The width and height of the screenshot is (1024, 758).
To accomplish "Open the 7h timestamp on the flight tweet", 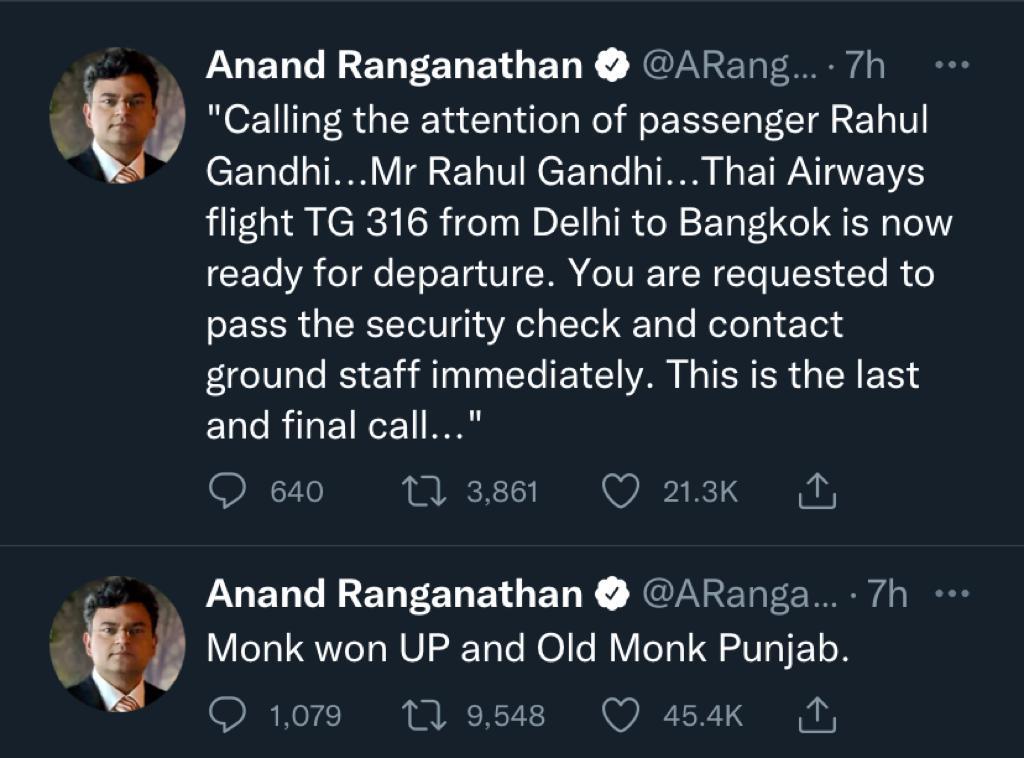I will point(866,66).
